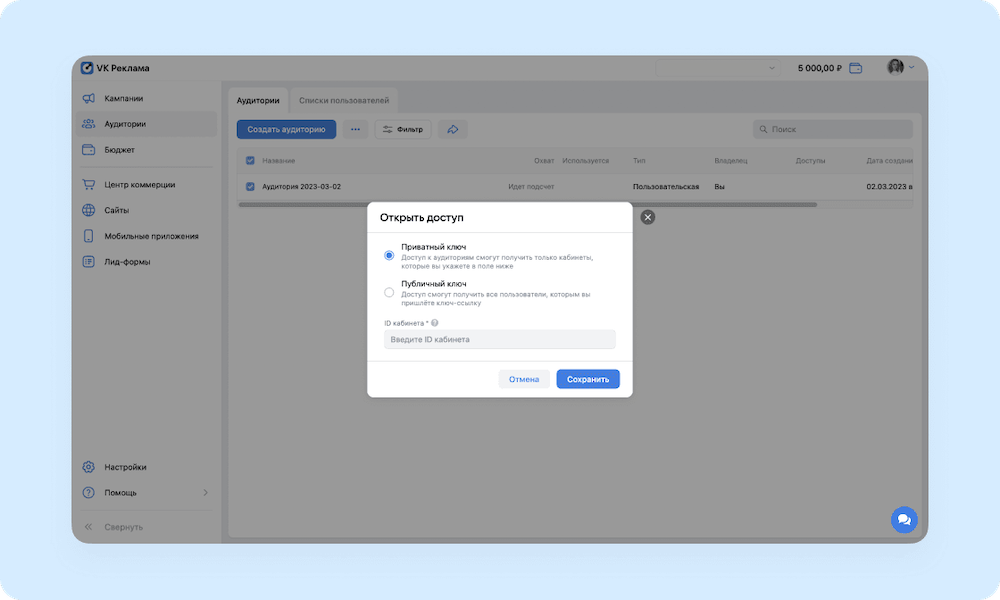The height and width of the screenshot is (600, 1000).
Task: Open the chat support bubble icon
Action: pos(904,520)
